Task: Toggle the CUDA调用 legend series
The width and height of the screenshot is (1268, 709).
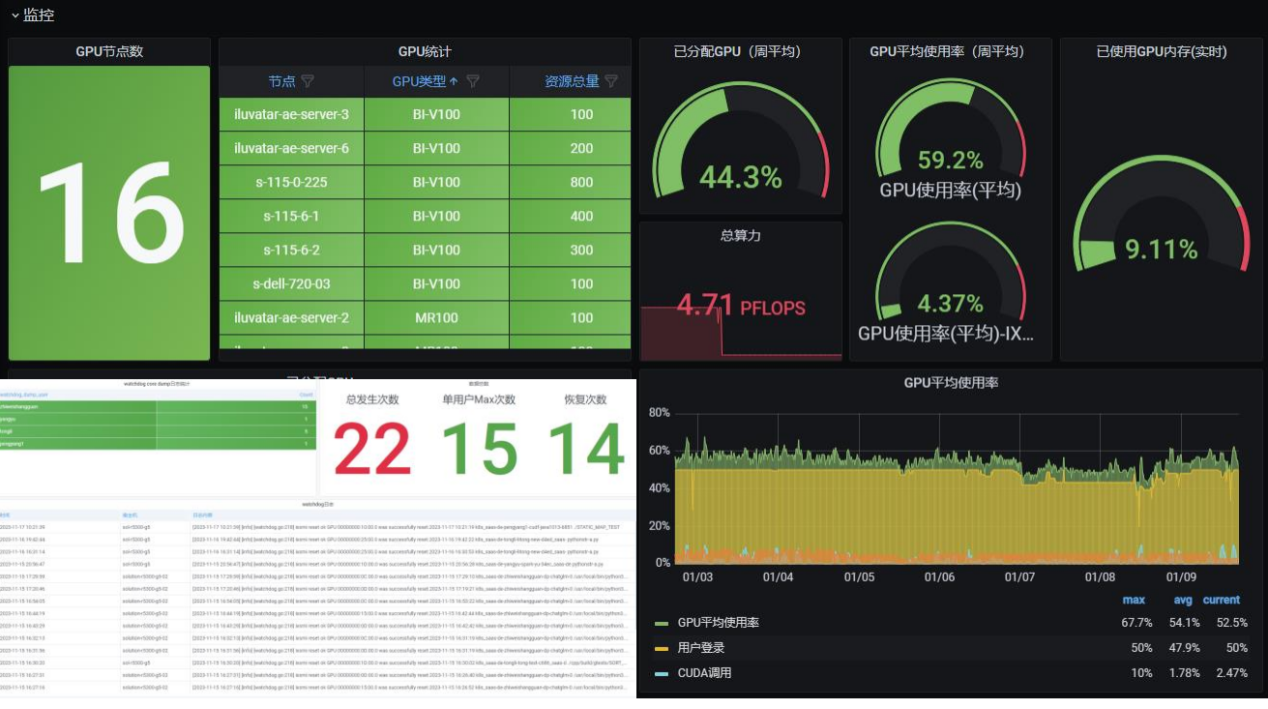Action: [705, 673]
